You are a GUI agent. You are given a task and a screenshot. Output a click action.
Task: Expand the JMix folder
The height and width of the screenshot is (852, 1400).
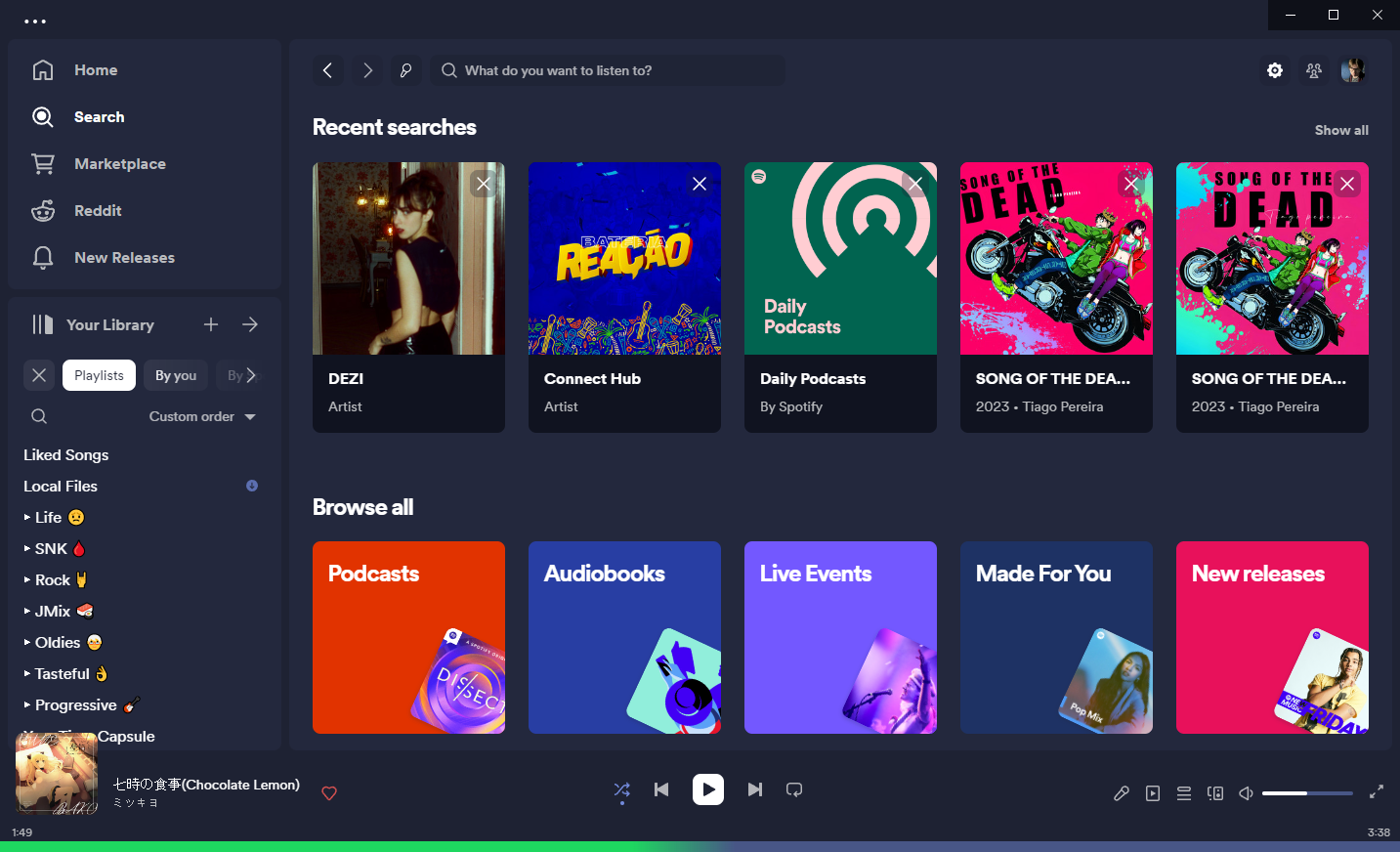pos(27,611)
